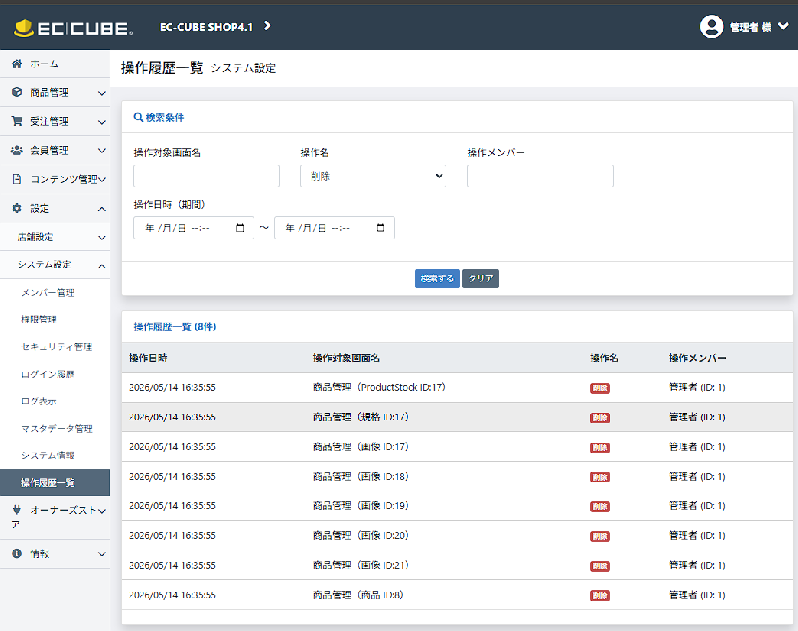798x631 pixels.
Task: Collapse the 設定 menu chevron
Action: tap(102, 209)
